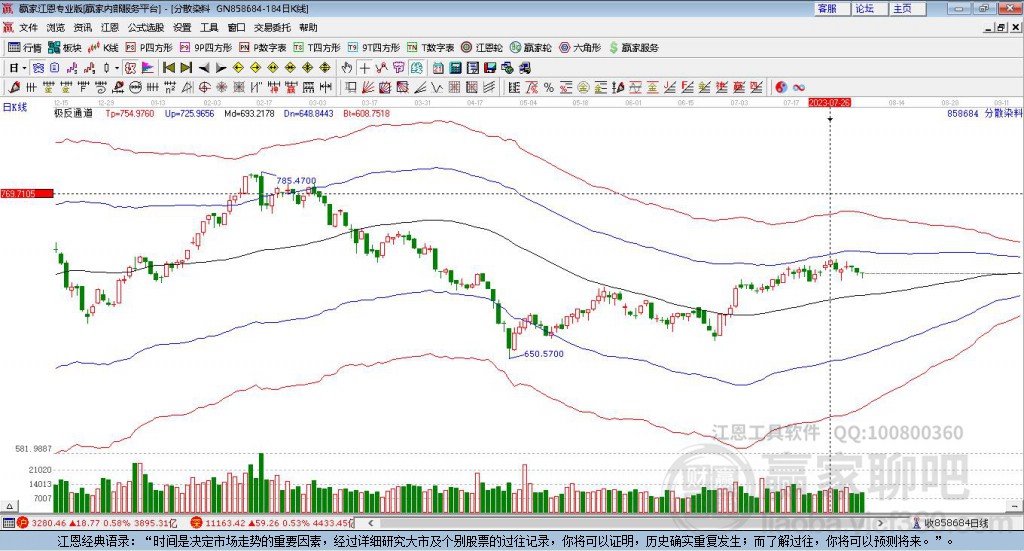Open the P数字表 tool
Screen dimensions: 1024x551
[x=263, y=48]
